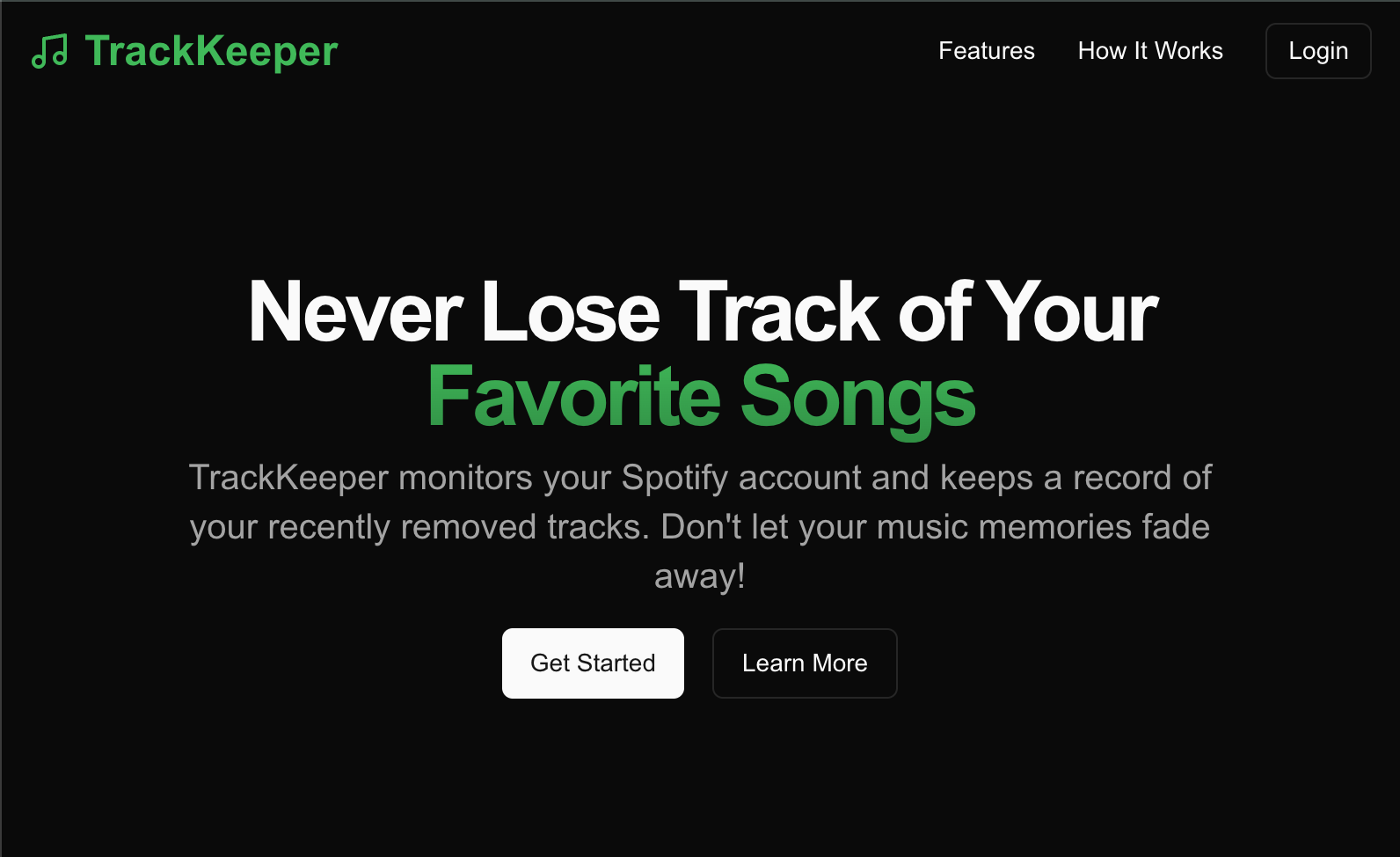Screen dimensions: 1400x857
Task: Click the green Favorite Songs heading
Action: pyautogui.click(x=701, y=398)
